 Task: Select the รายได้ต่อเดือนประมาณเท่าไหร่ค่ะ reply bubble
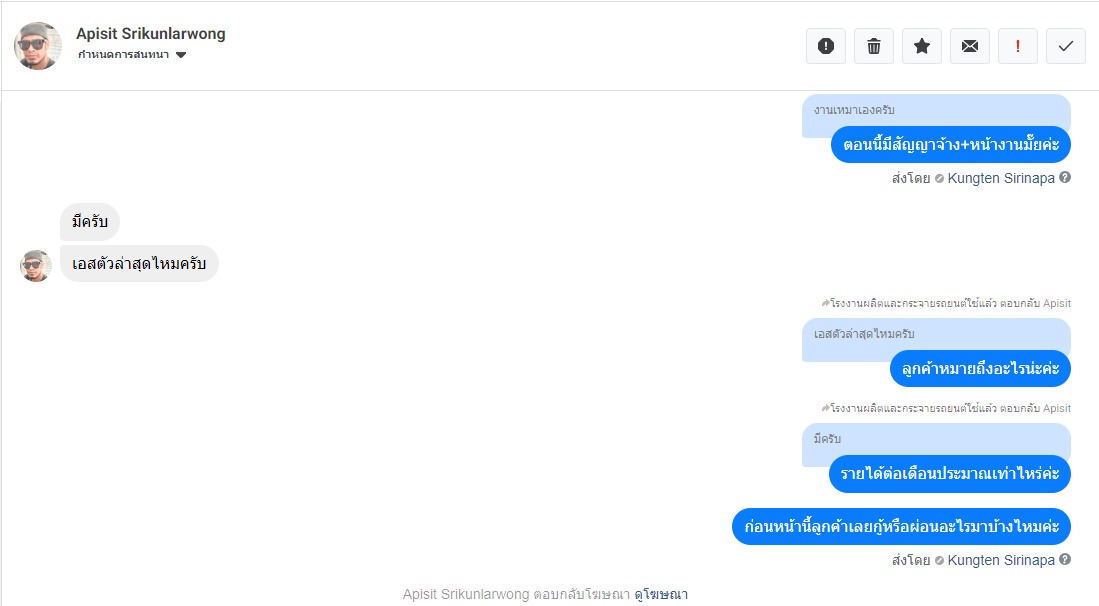tap(950, 474)
